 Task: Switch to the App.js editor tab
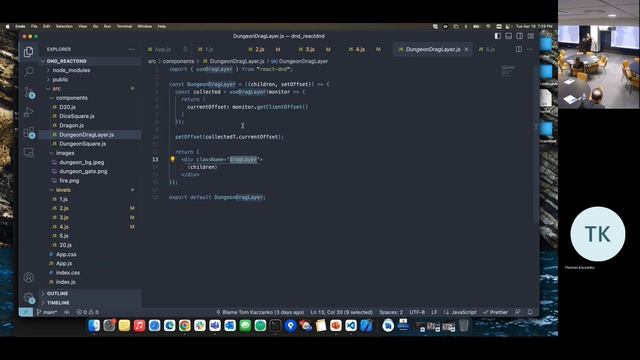167,49
